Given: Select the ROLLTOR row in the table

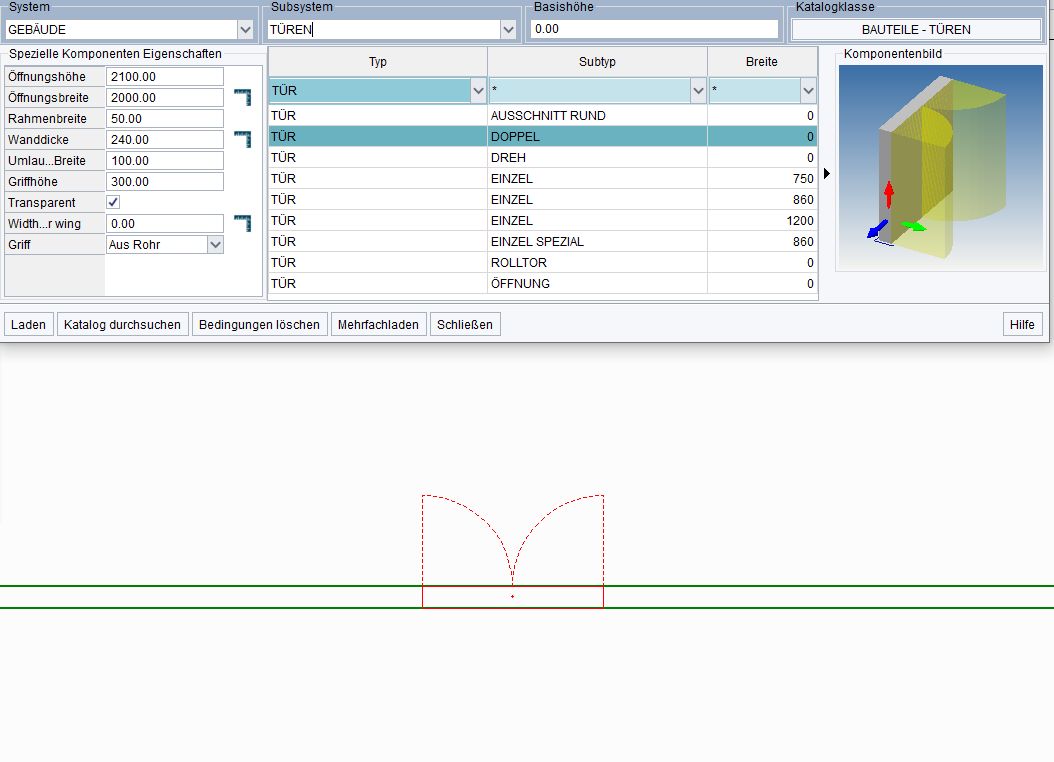Looking at the screenshot, I should (x=542, y=263).
